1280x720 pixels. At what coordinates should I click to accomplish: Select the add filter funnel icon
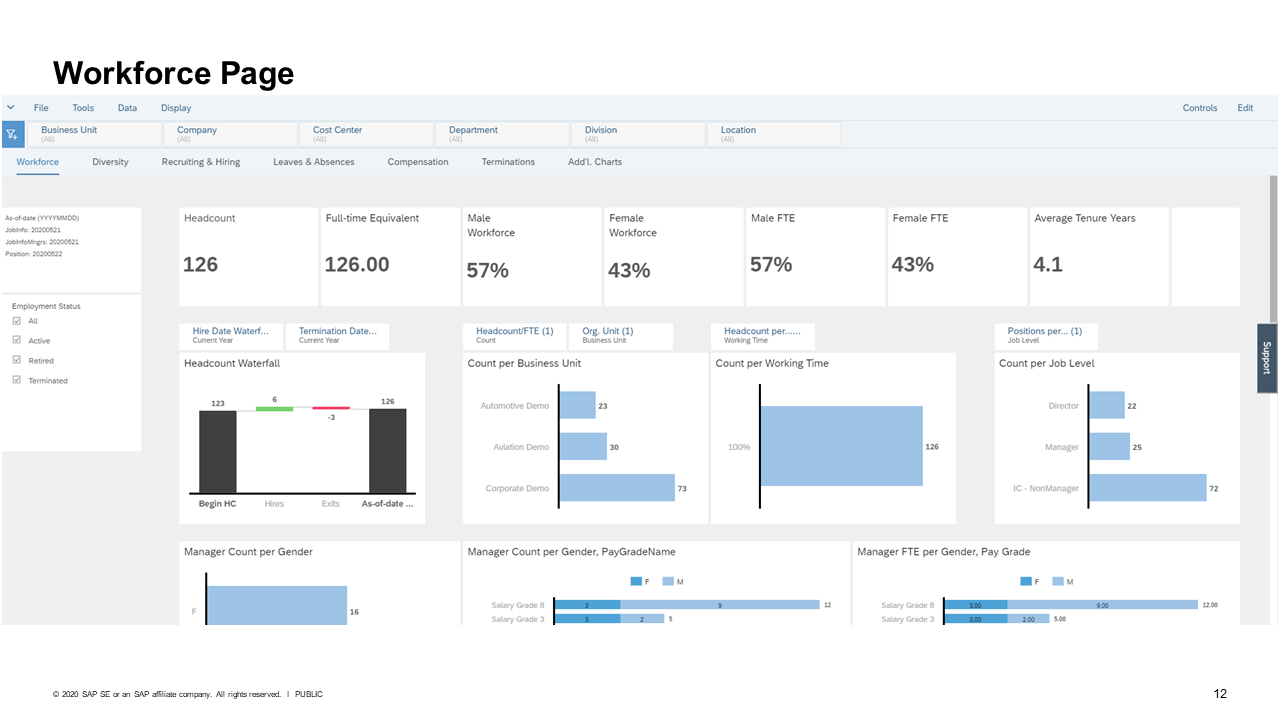click(12, 133)
